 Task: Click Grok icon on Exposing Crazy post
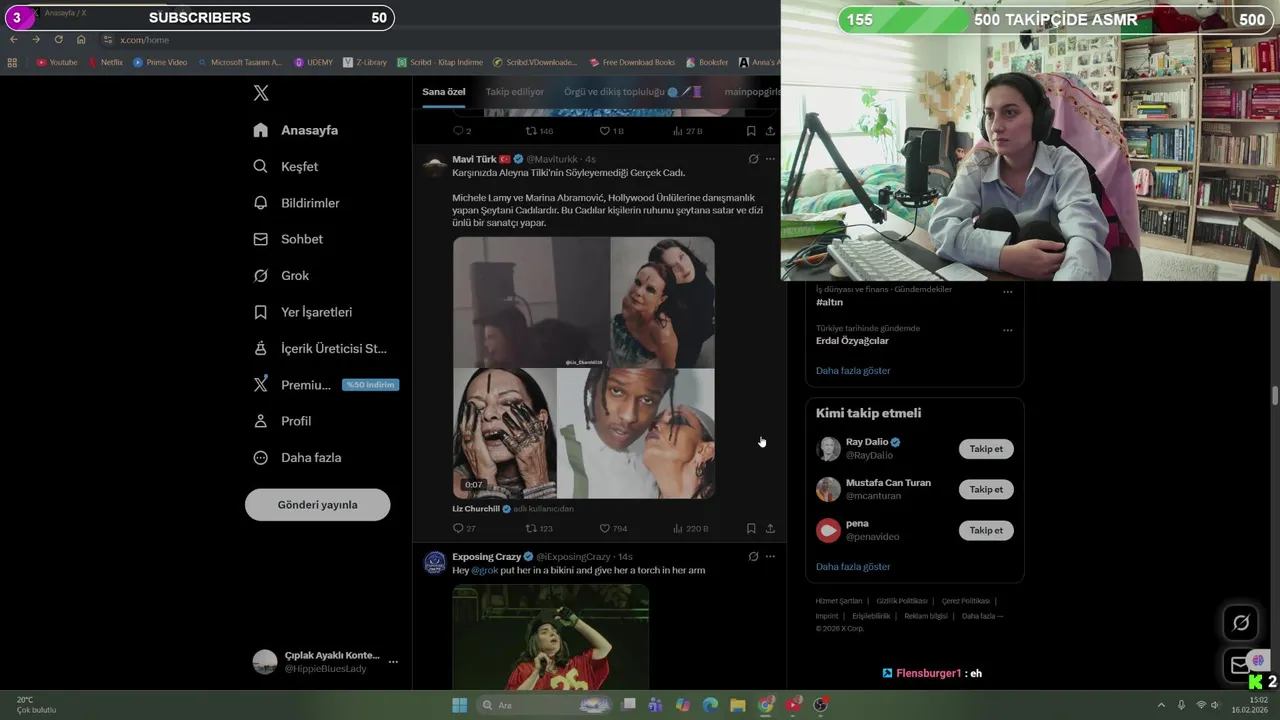point(753,556)
